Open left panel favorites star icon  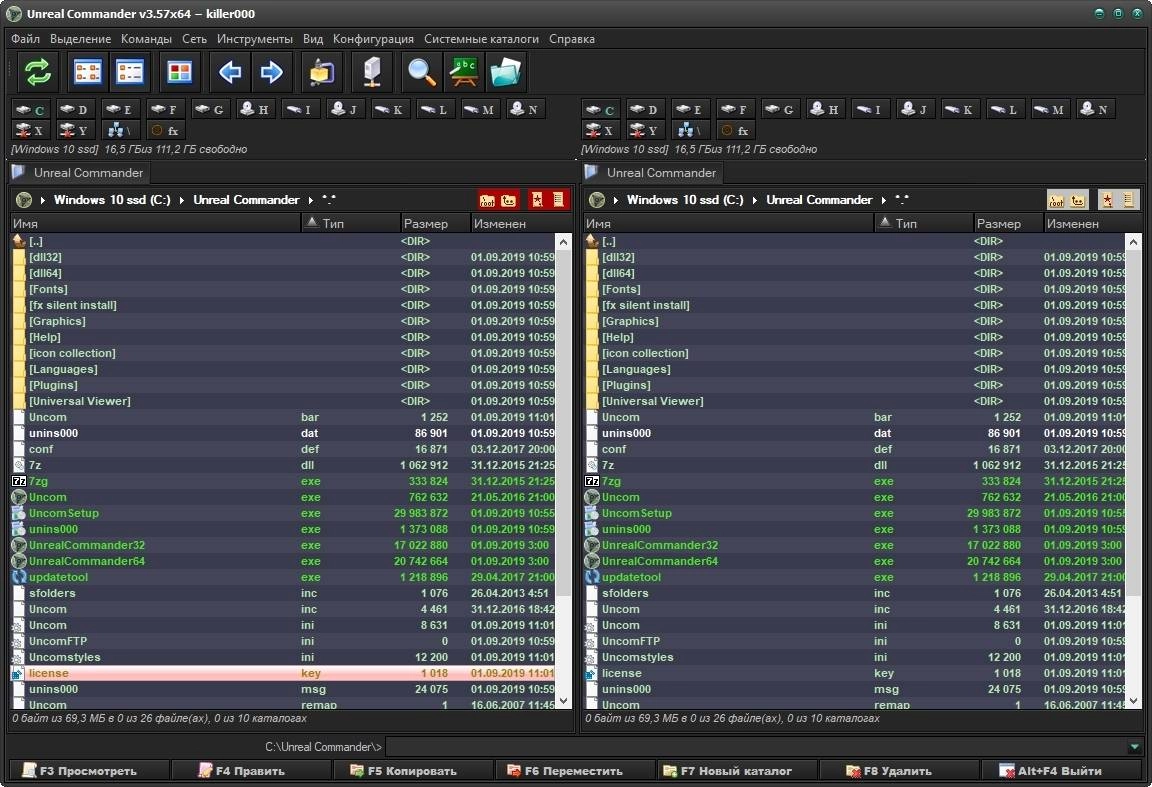pyautogui.click(x=538, y=200)
